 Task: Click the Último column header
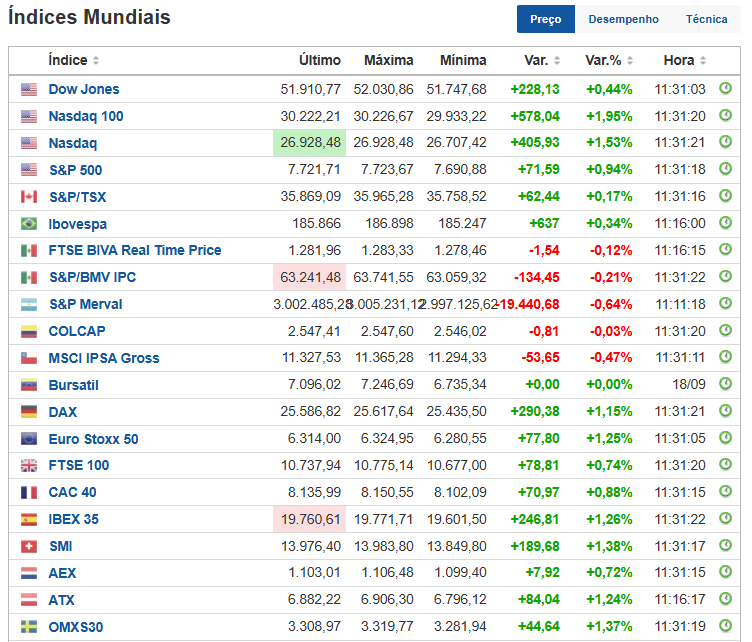(x=320, y=60)
